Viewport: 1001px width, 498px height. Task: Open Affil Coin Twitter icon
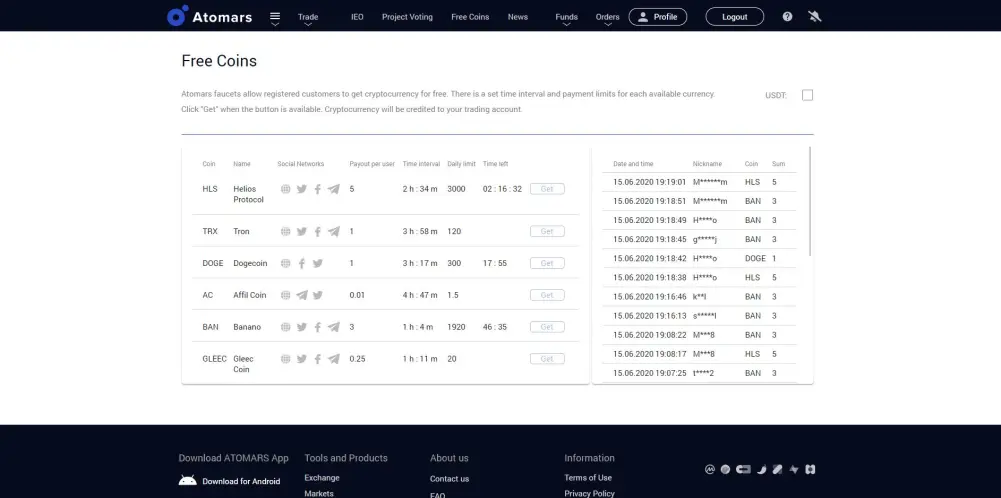click(x=318, y=295)
